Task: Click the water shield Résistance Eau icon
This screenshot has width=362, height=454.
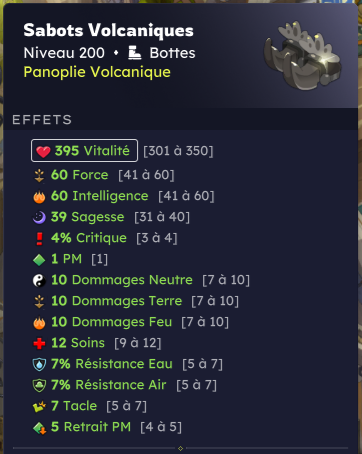Action: coord(39,364)
